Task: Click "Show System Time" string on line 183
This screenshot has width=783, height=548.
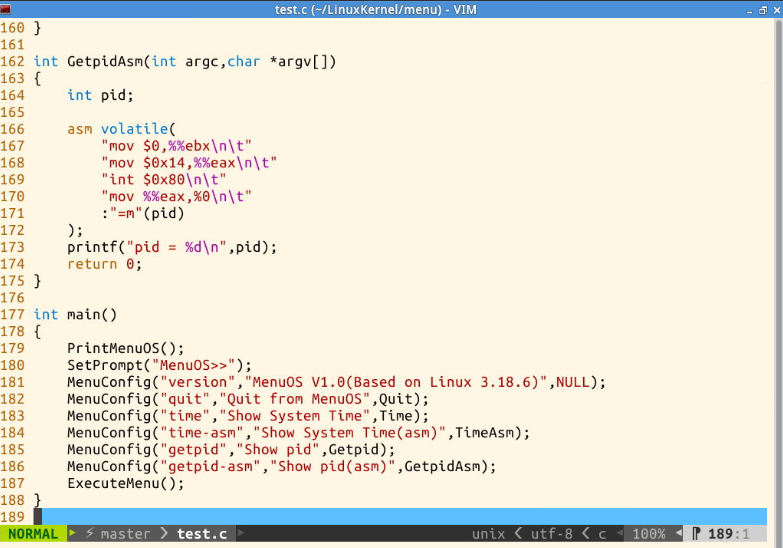Action: (x=294, y=416)
